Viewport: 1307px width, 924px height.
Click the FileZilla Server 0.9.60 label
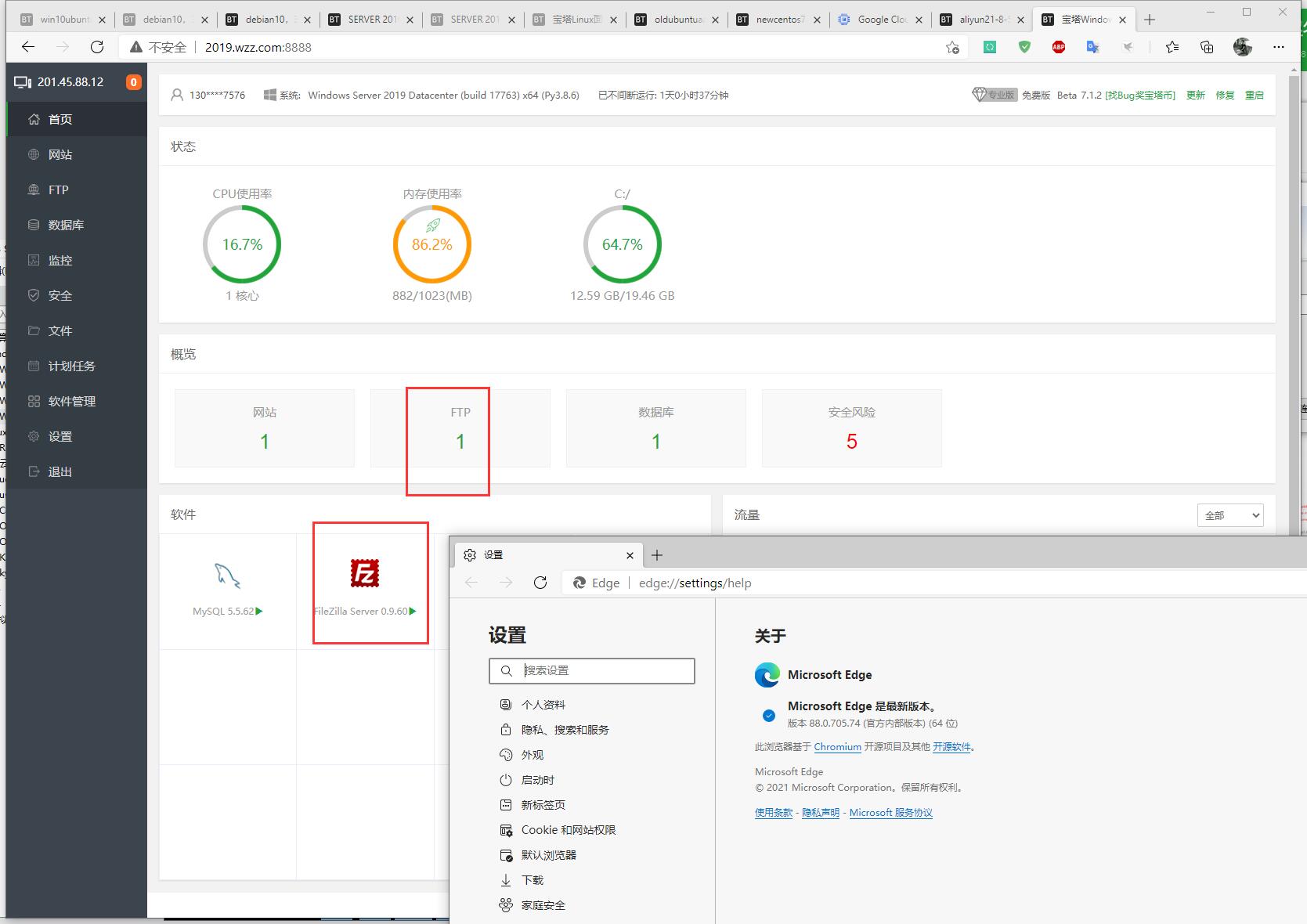(x=361, y=611)
